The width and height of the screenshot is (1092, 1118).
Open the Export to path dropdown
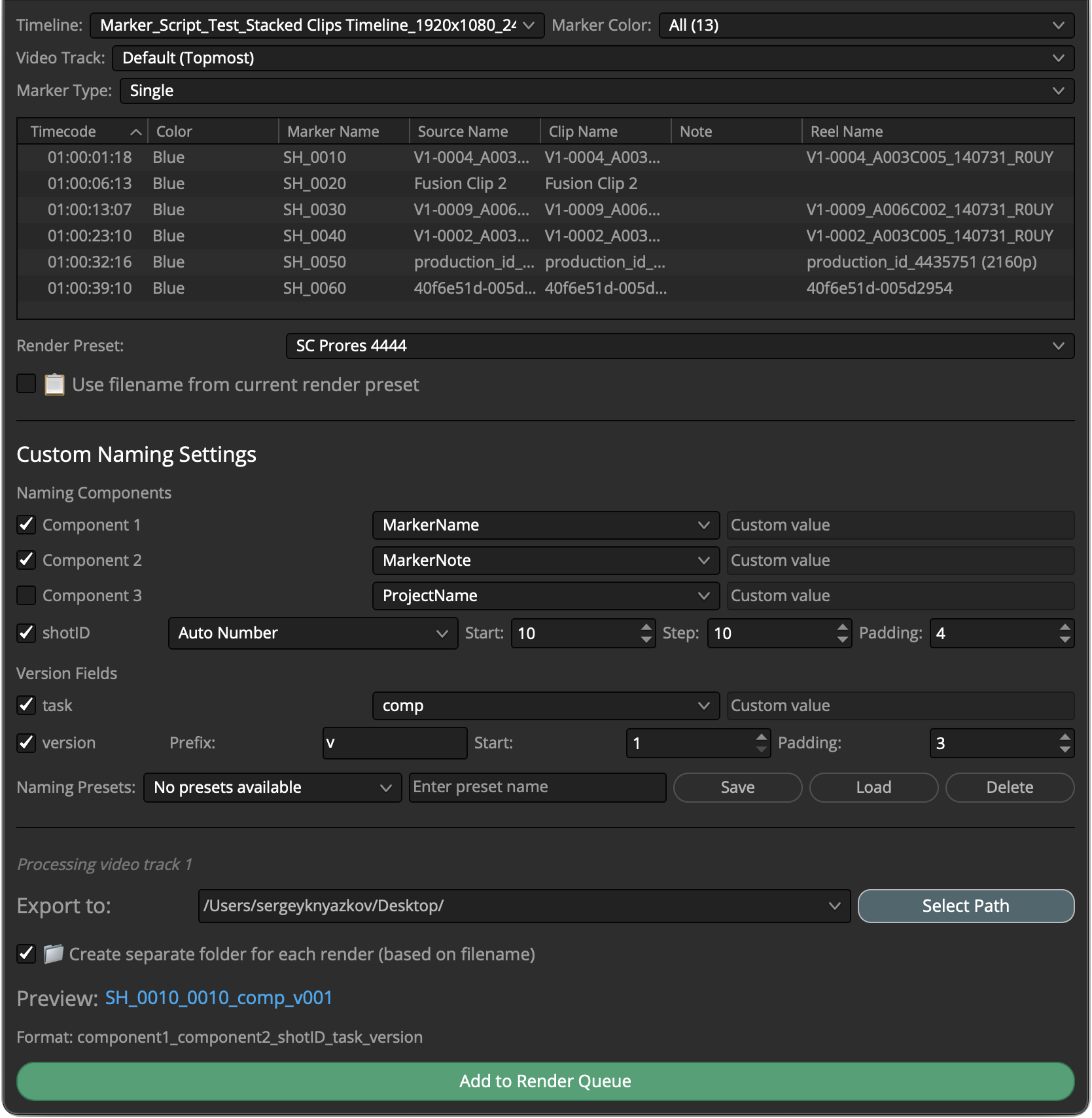click(x=524, y=906)
